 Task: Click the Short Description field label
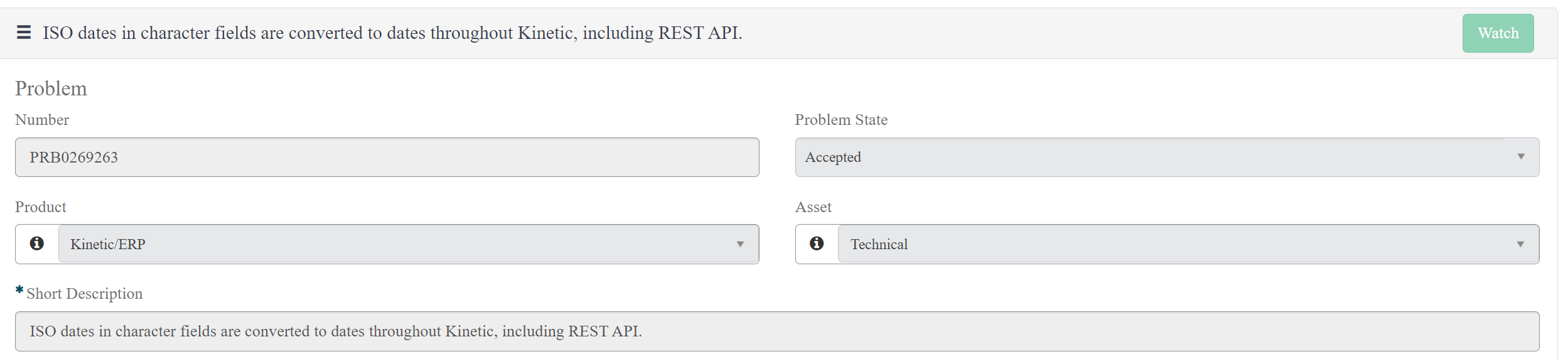tap(85, 294)
